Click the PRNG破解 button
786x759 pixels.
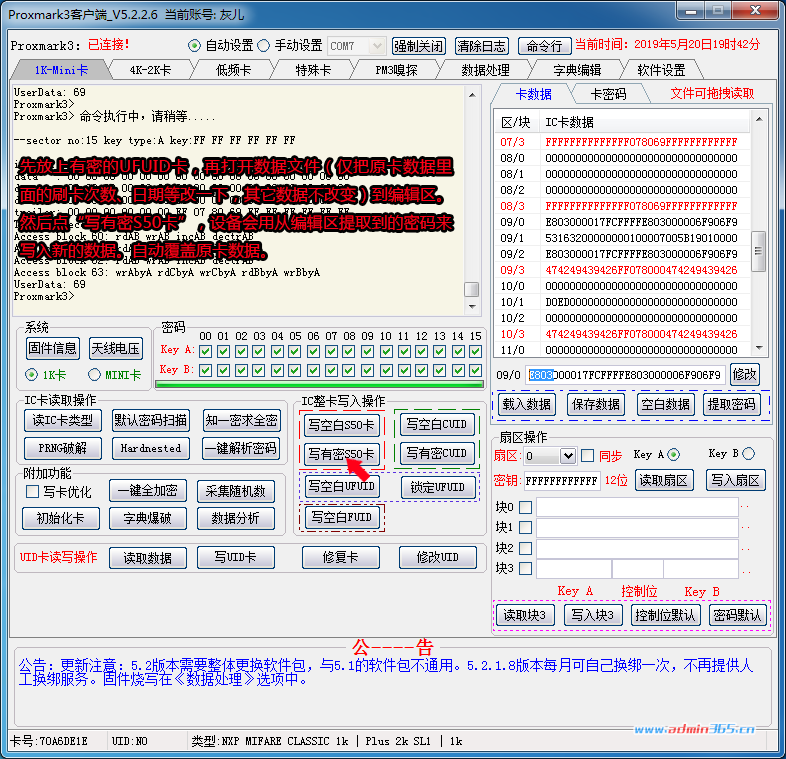[63, 448]
